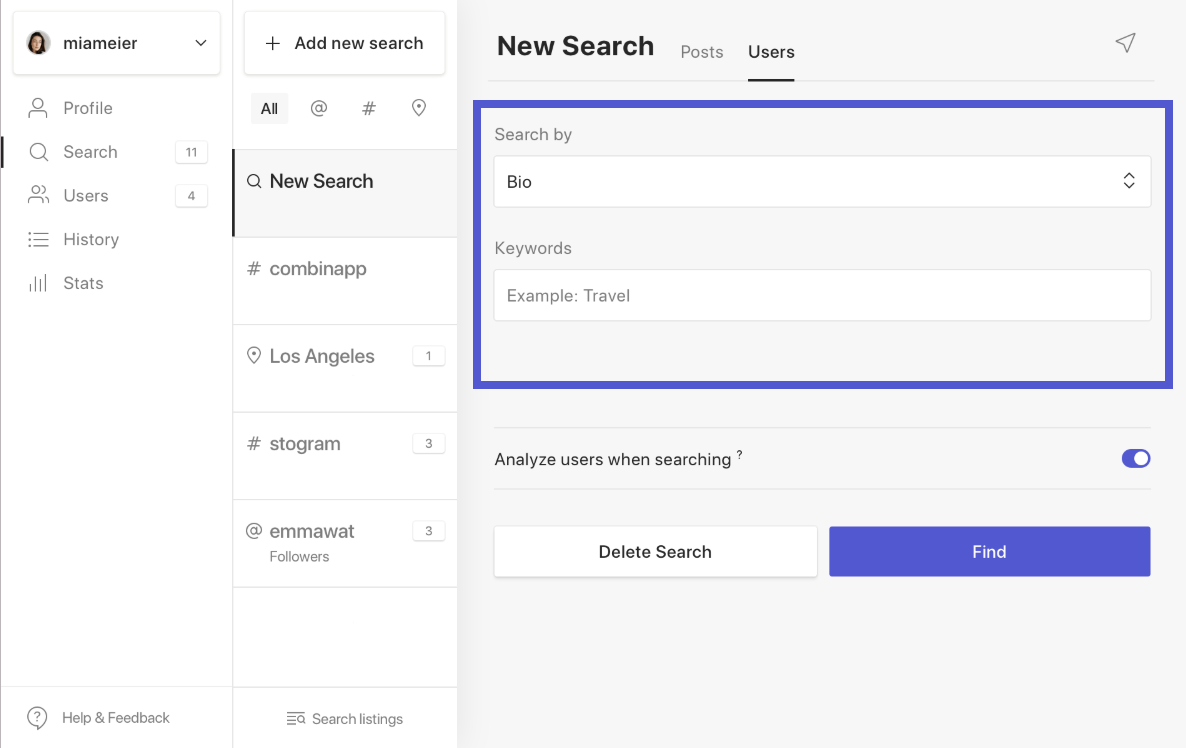The image size is (1186, 748).
Task: Switch to the Posts tab
Action: [x=702, y=52]
